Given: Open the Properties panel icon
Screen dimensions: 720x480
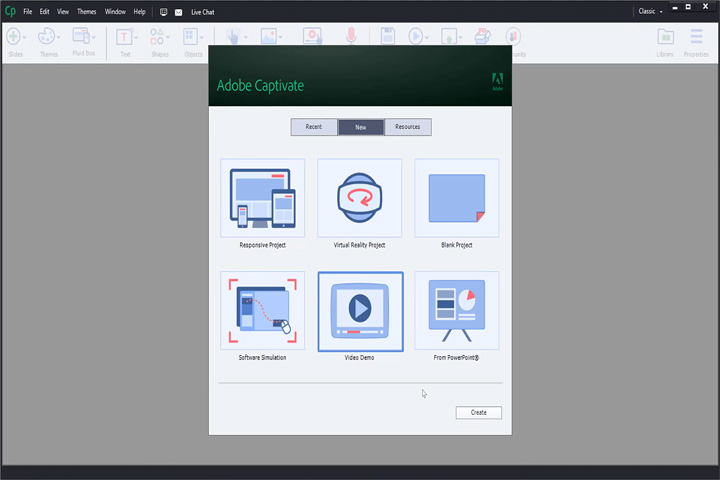Looking at the screenshot, I should (x=696, y=36).
